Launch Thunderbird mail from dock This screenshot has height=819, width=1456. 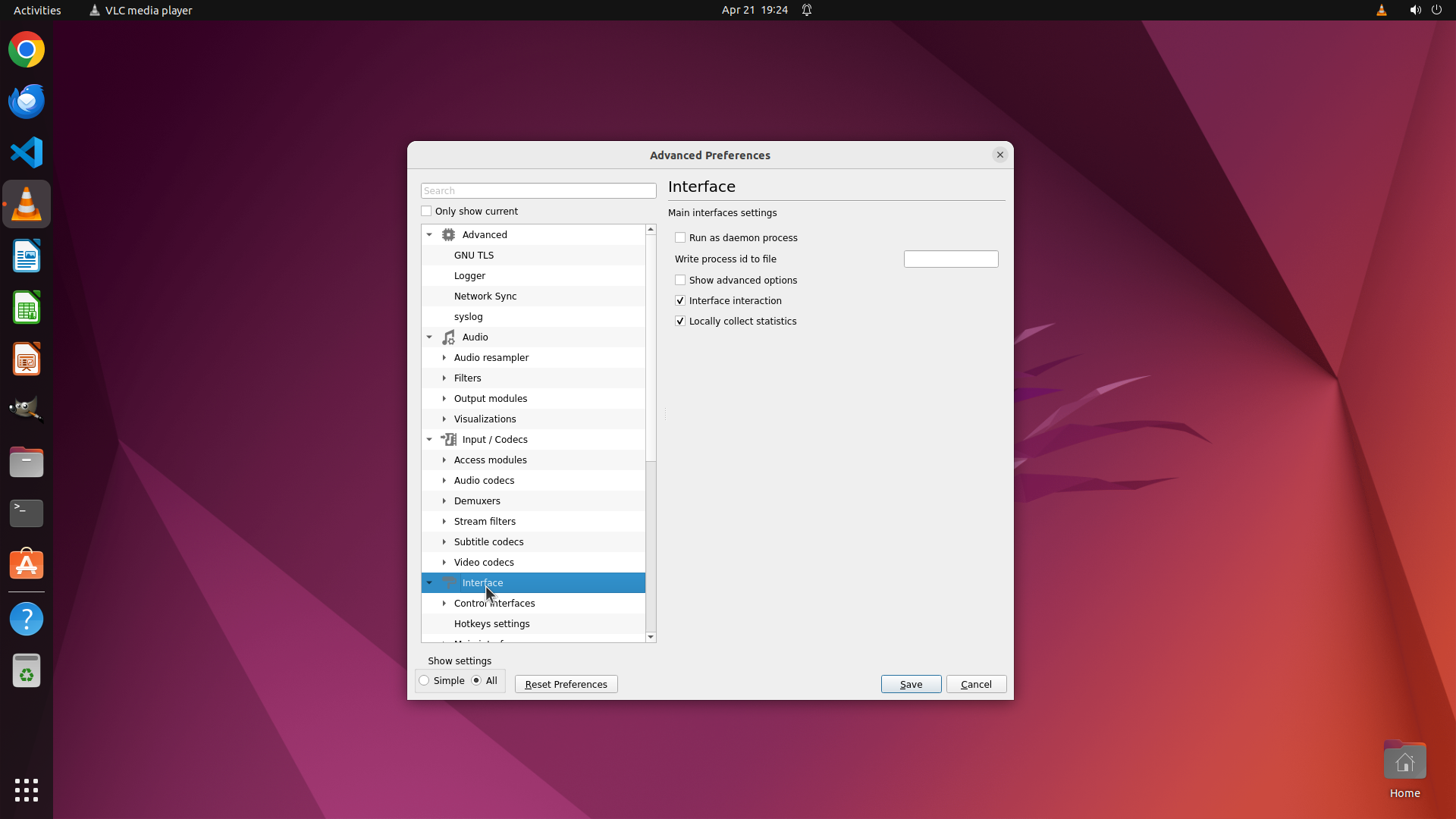tap(27, 102)
